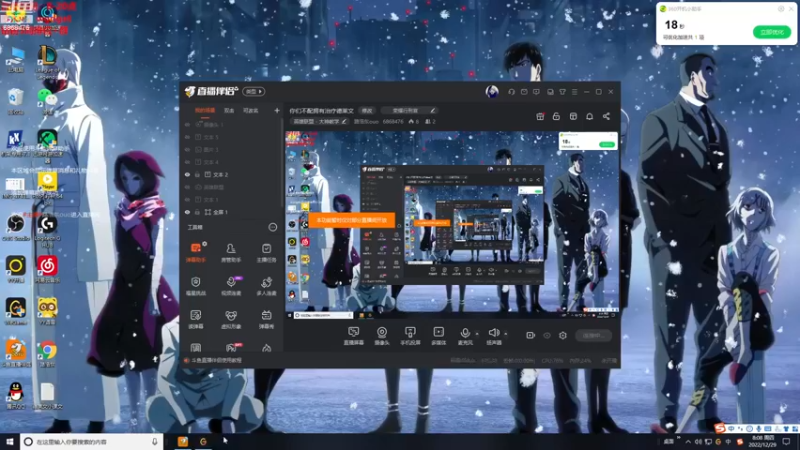This screenshot has width=800, height=450.
Task: Close the 360 startup assistant popup
Action: [x=791, y=9]
